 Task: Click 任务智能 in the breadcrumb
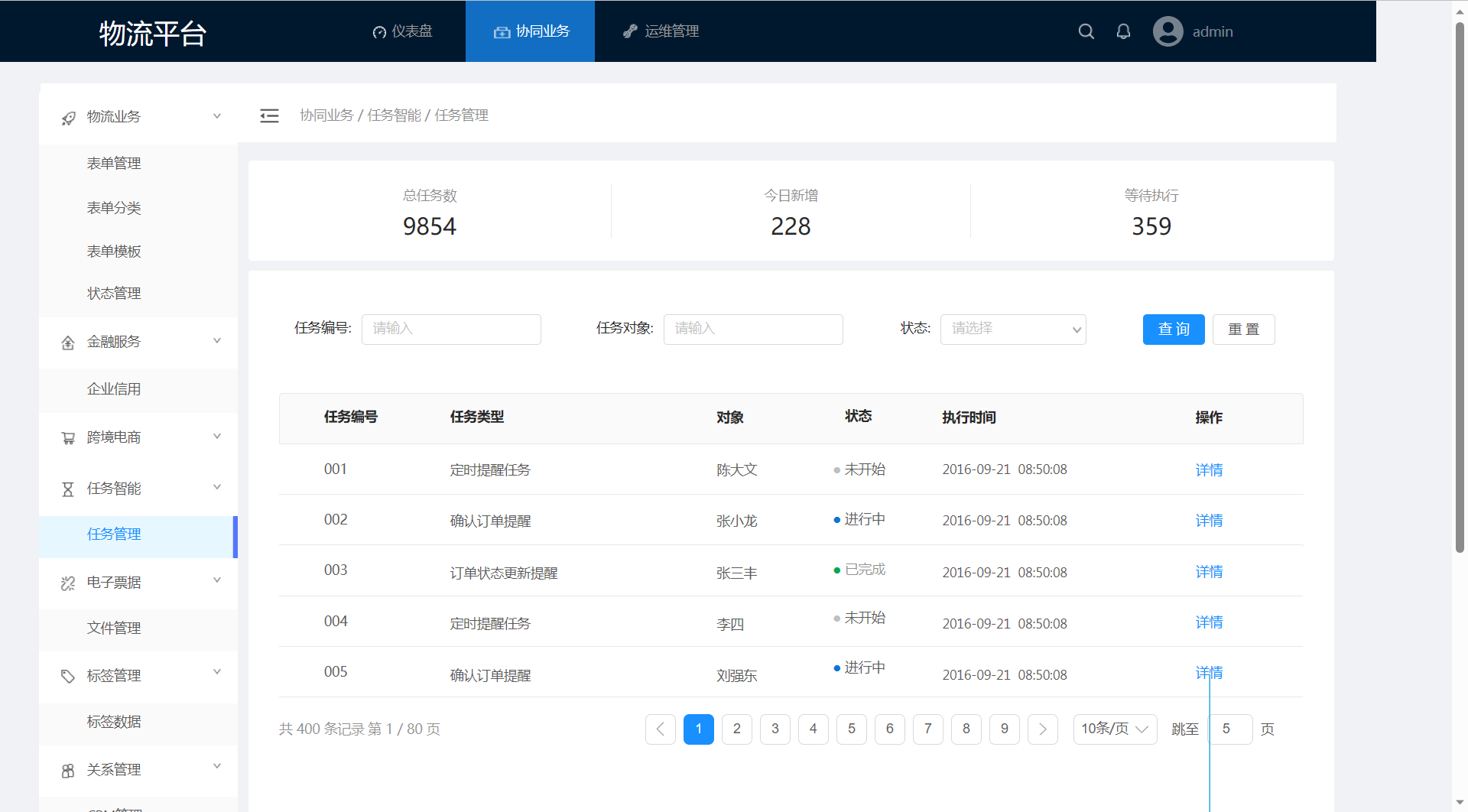(394, 115)
